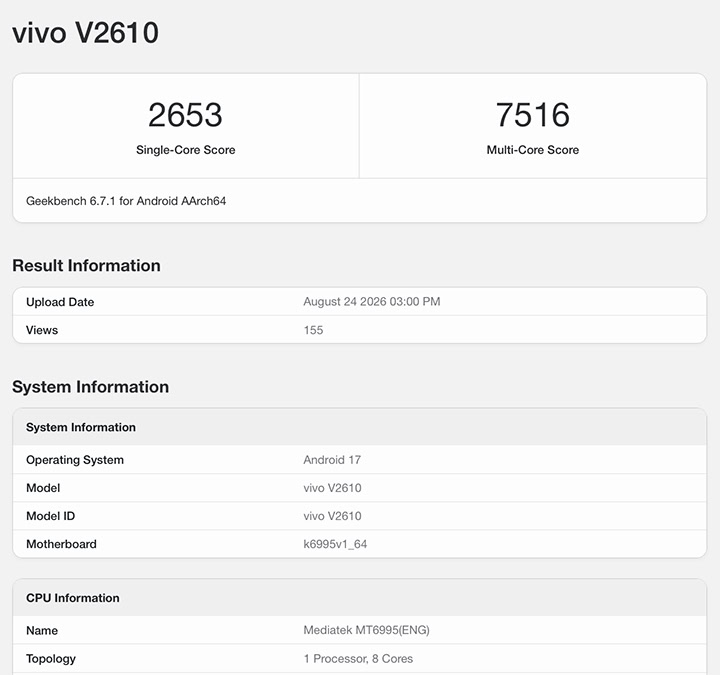Select Mediatek MT6995(ENG) CPU name
This screenshot has width=720, height=675.
(x=366, y=630)
